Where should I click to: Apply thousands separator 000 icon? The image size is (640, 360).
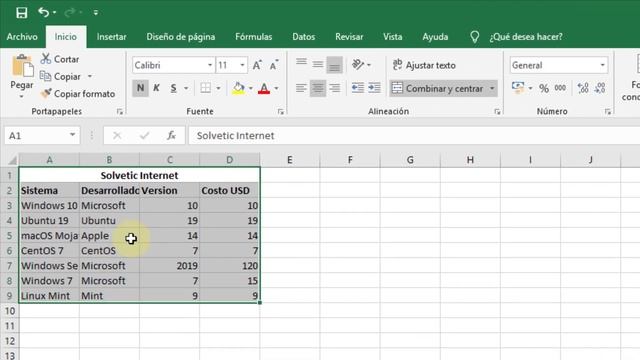tap(560, 88)
